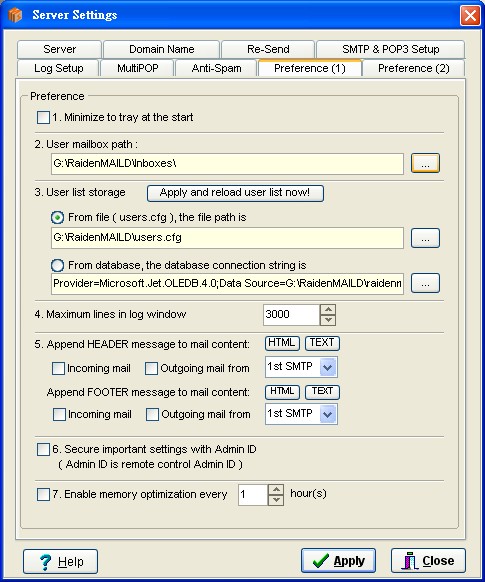Open the database connection string builder
485x582 pixels.
click(425, 283)
